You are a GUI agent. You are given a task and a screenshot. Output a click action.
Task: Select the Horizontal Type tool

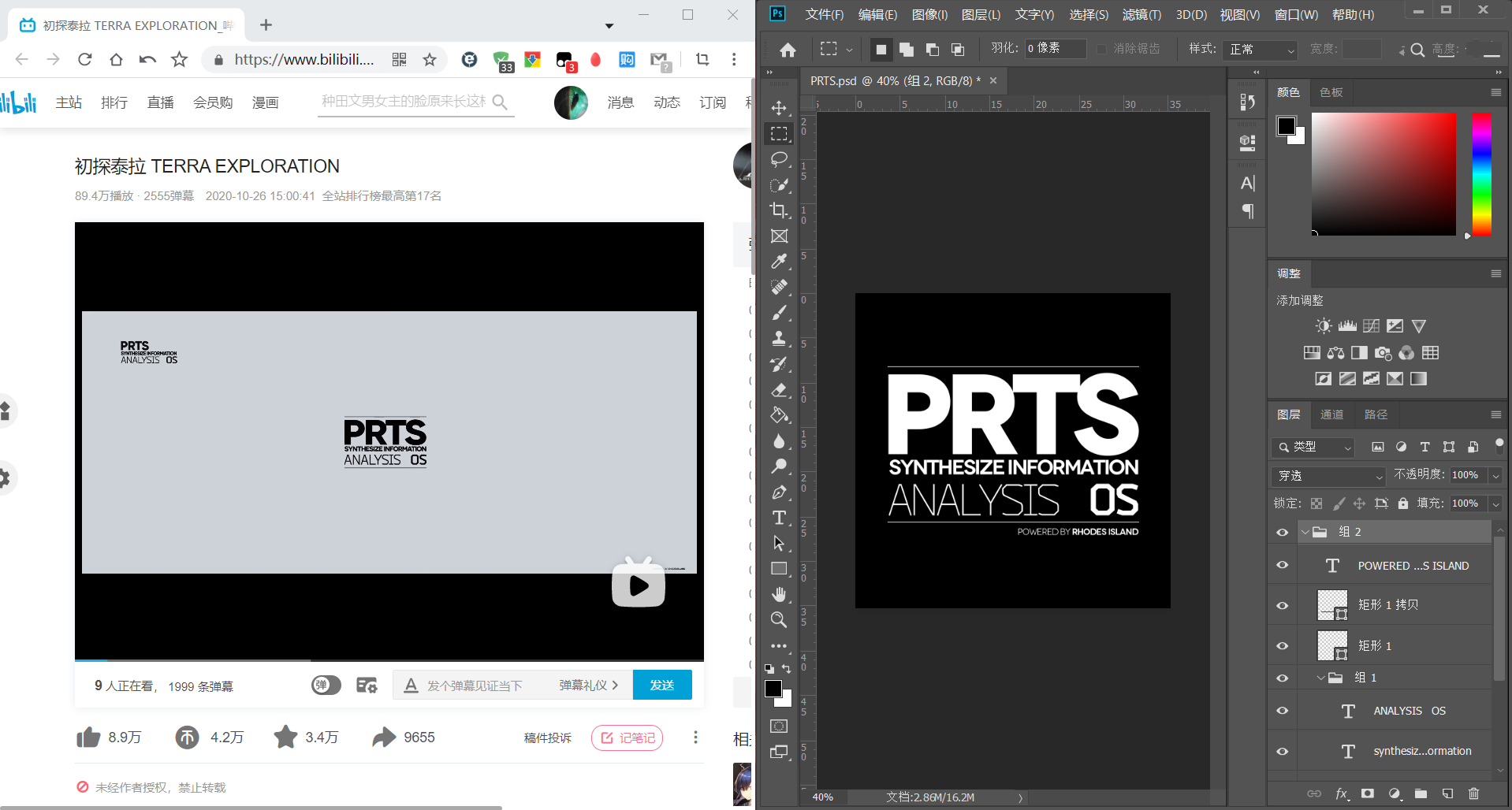[780, 518]
